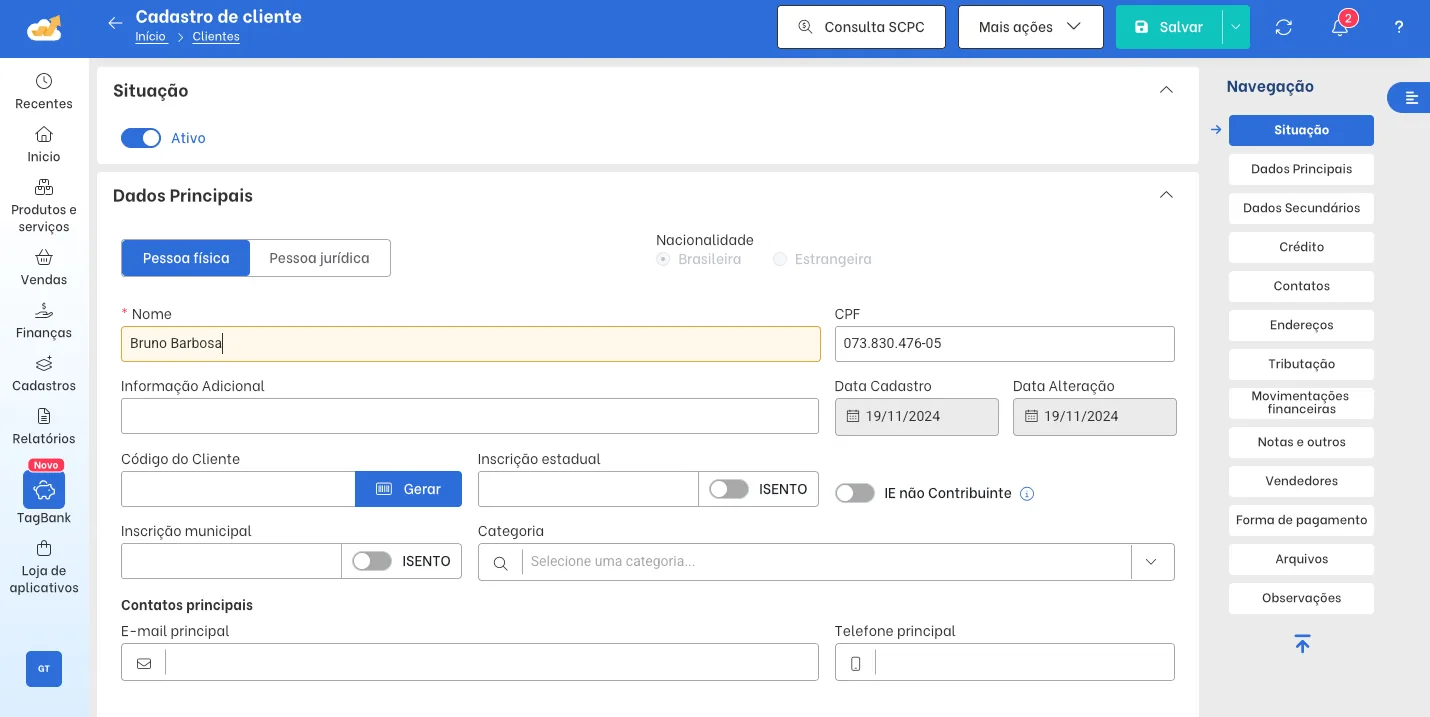Click scroll-to-top arrow in Navegação
Image resolution: width=1430 pixels, height=717 pixels.
pos(1301,644)
